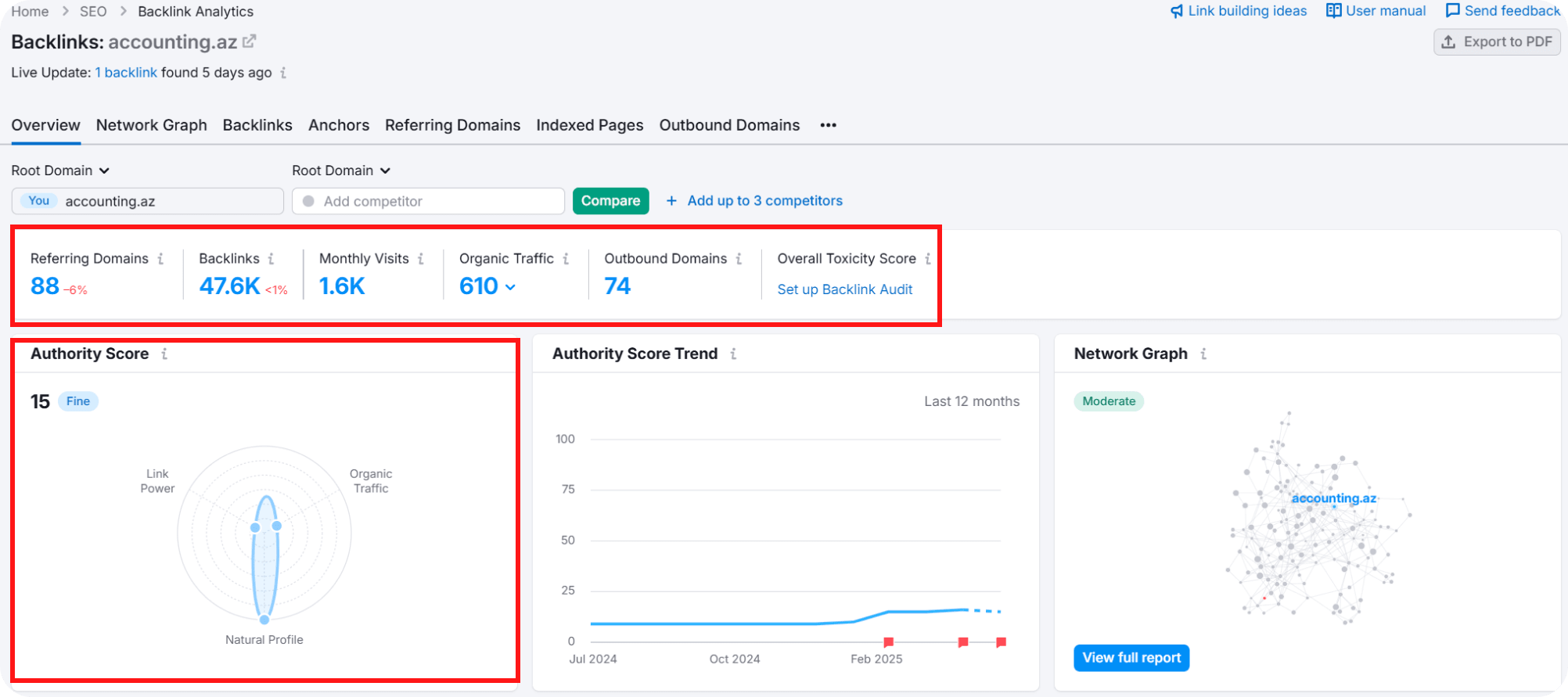Open Backlinks tab

click(257, 125)
